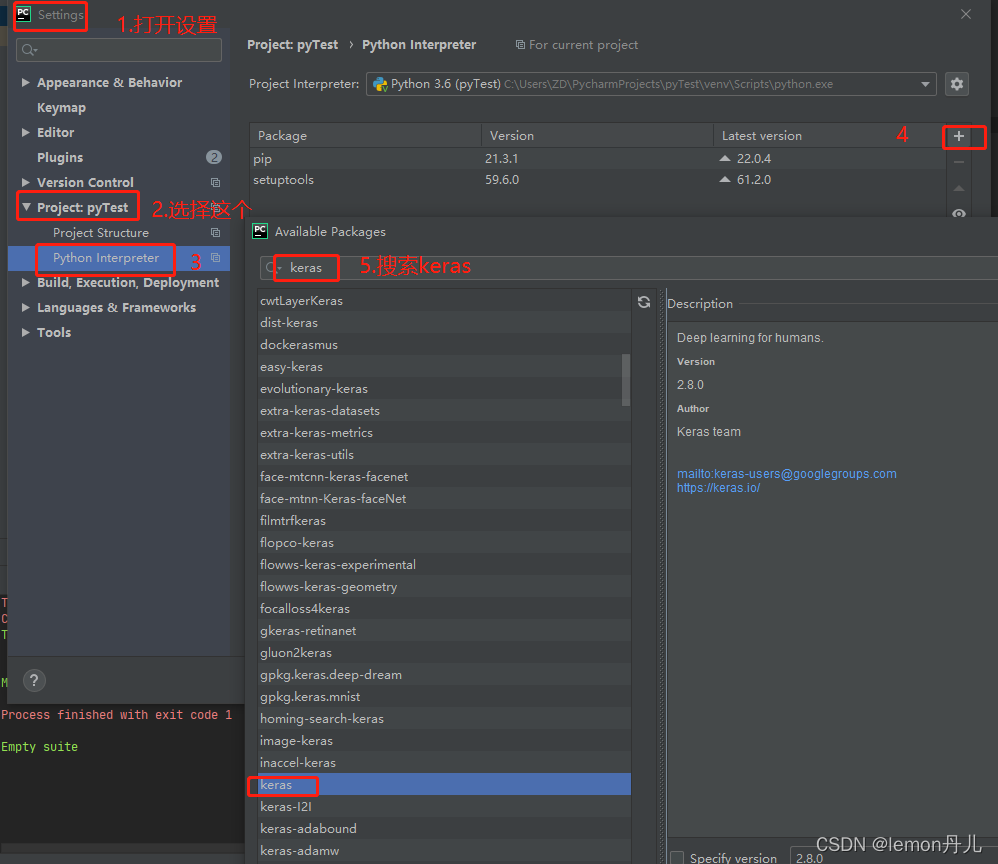This screenshot has width=998, height=864.
Task: Click Project Structure project-level icon
Action: click(x=215, y=233)
